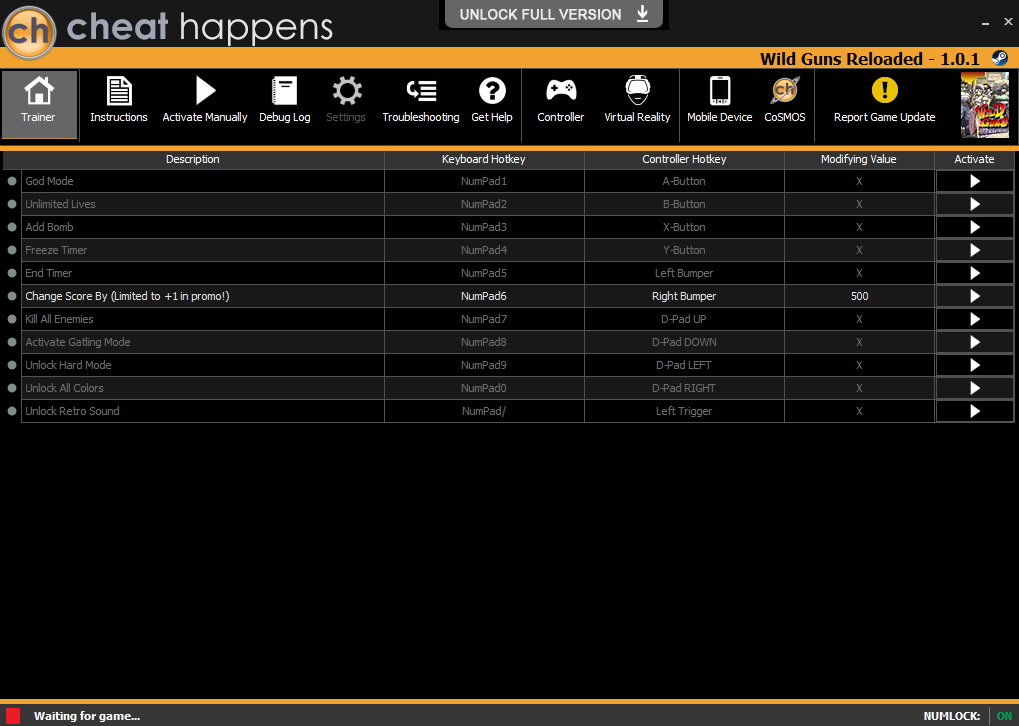This screenshot has width=1019, height=726.
Task: Click the Modifying Value column header
Action: pos(859,159)
